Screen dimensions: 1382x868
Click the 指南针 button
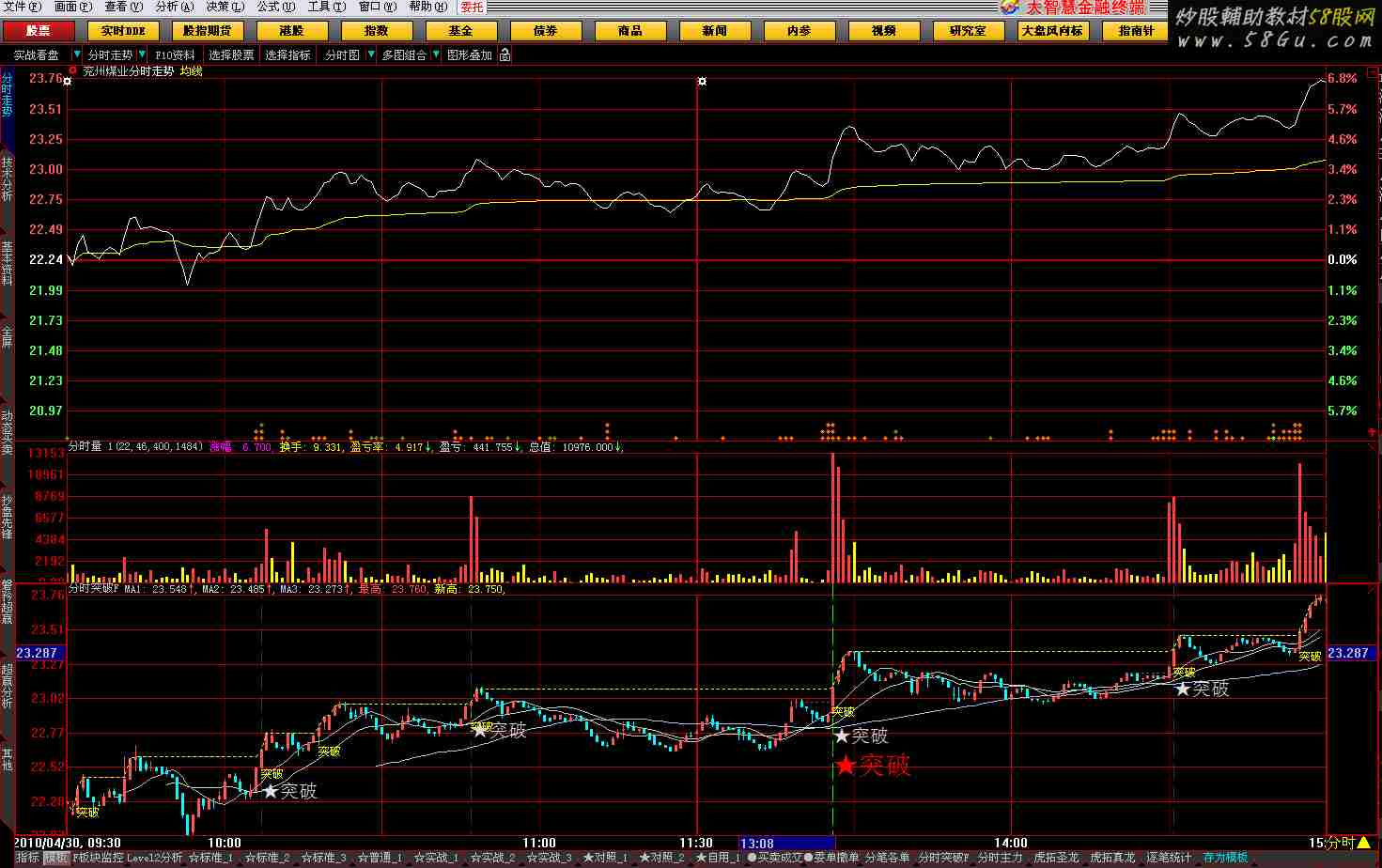[x=1135, y=31]
